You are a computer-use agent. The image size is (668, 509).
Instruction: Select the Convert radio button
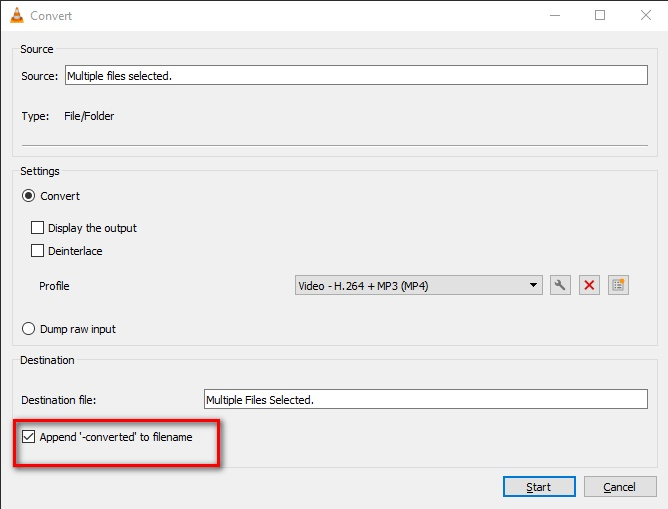29,196
